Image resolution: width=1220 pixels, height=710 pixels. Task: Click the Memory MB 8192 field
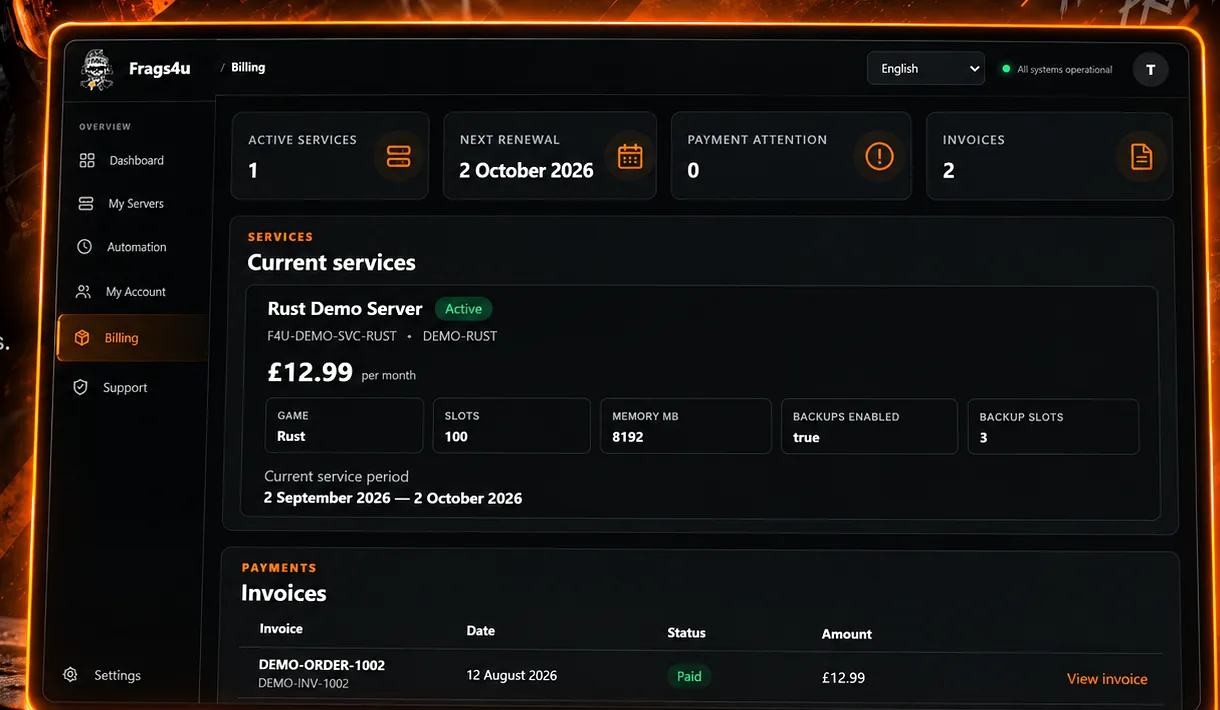686,426
